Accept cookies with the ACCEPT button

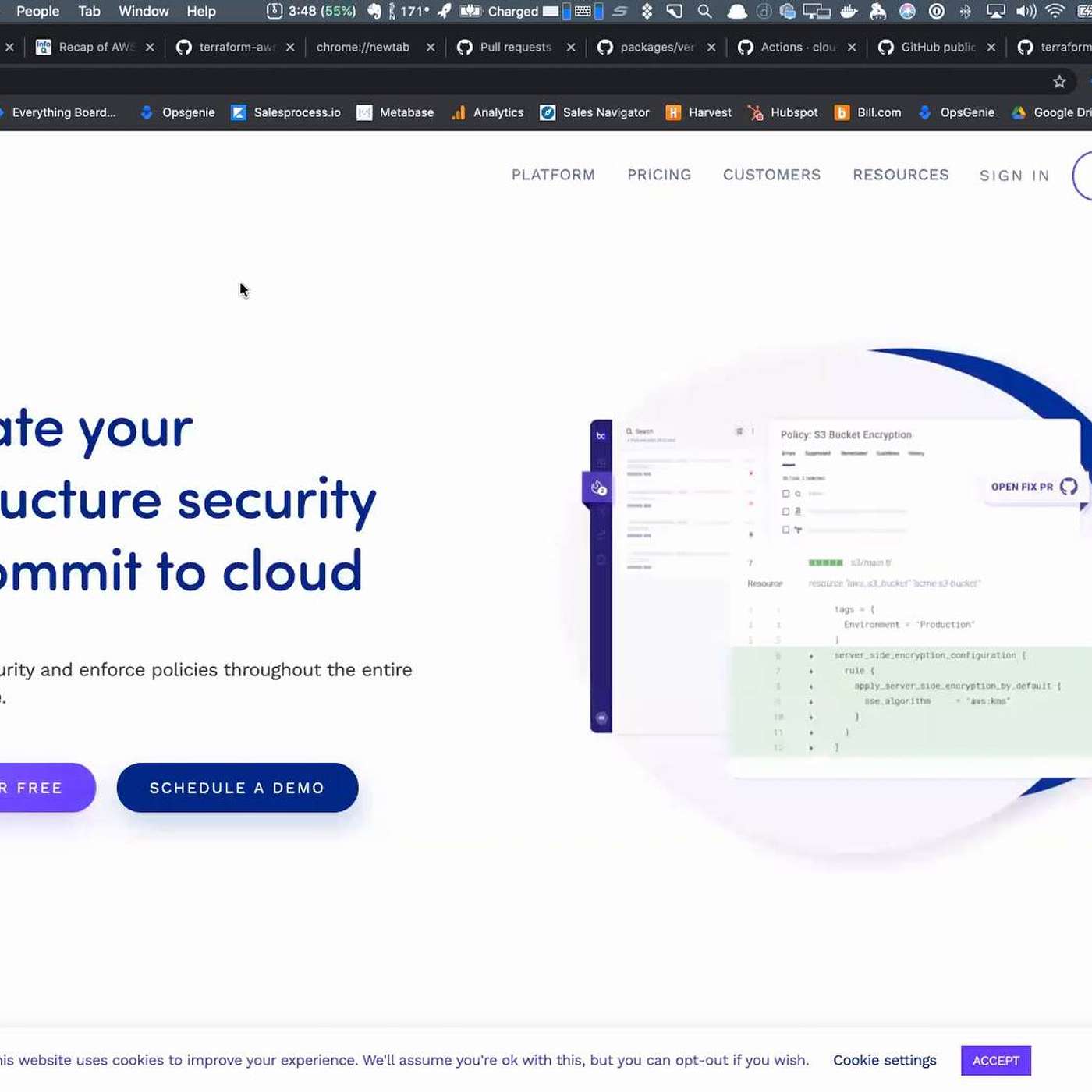pos(995,1061)
